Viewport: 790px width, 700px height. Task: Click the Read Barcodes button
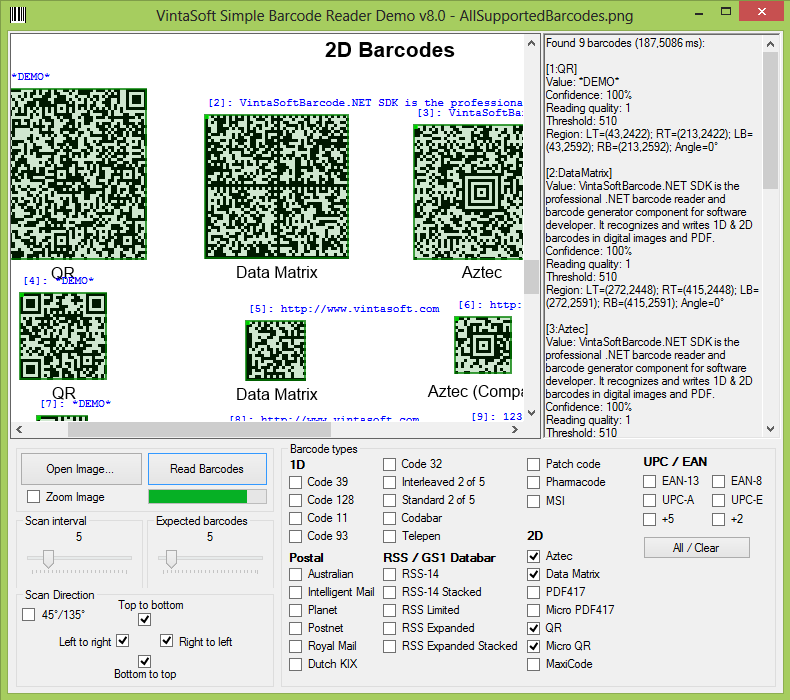(207, 469)
